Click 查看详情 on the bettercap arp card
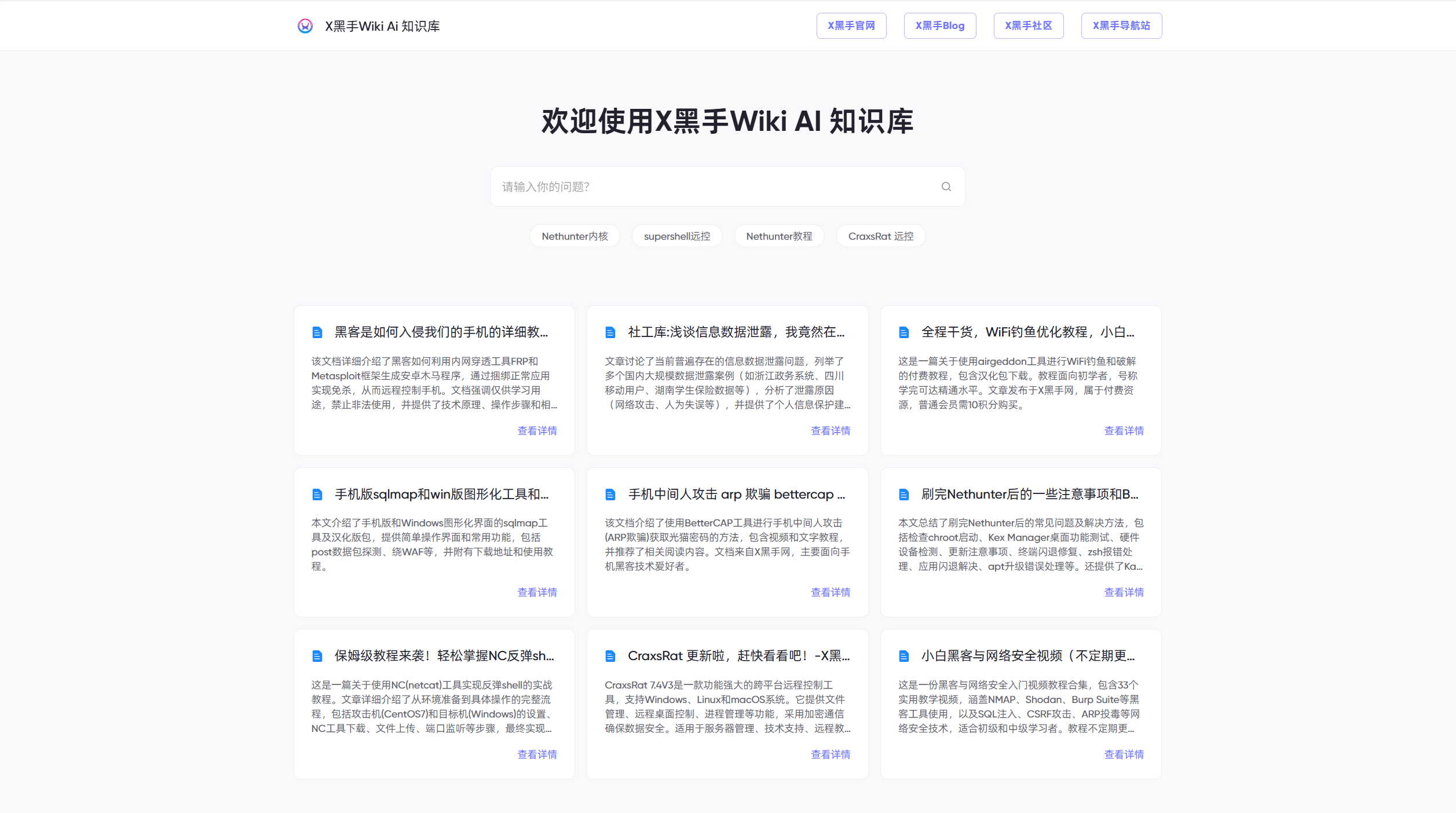Screen dimensions: 1456x813 (x=831, y=592)
